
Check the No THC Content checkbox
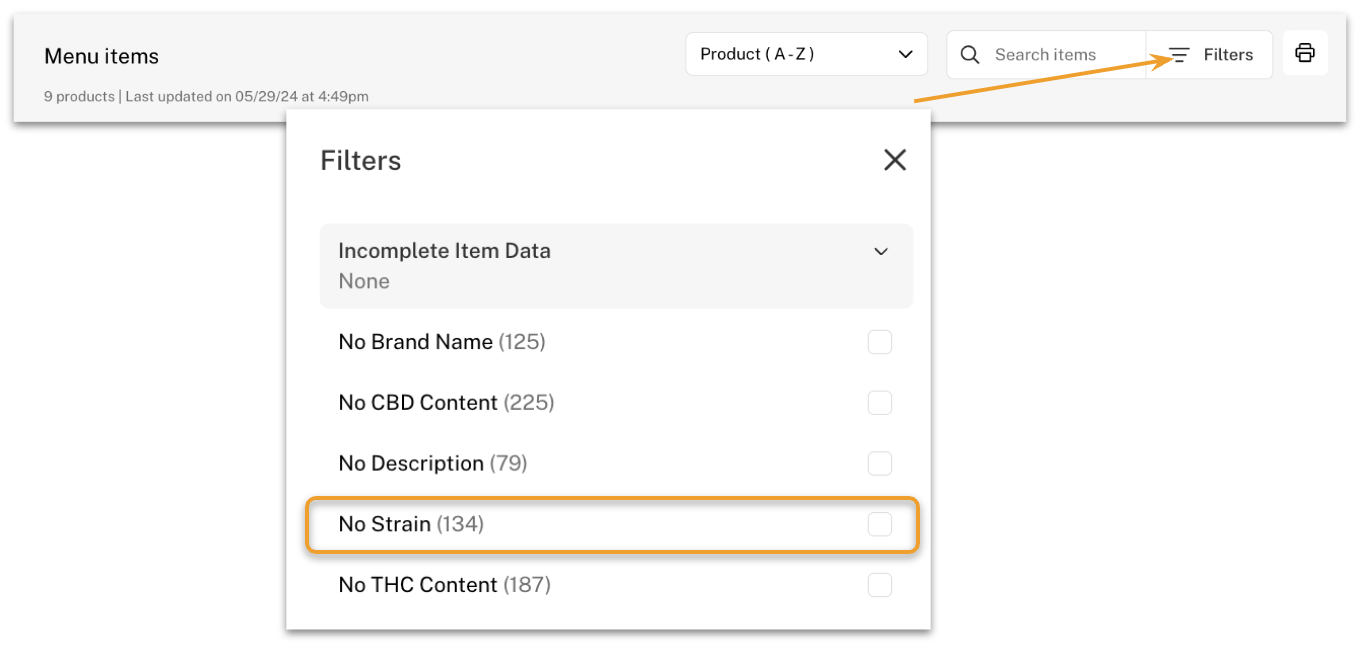[880, 585]
